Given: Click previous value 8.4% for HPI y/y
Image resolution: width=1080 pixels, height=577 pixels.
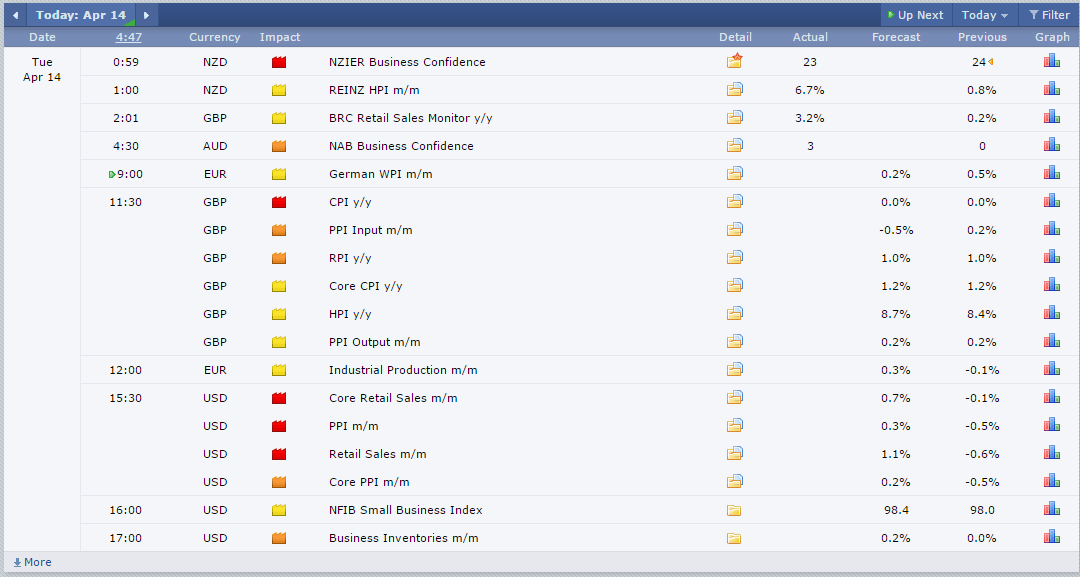Looking at the screenshot, I should tap(982, 314).
